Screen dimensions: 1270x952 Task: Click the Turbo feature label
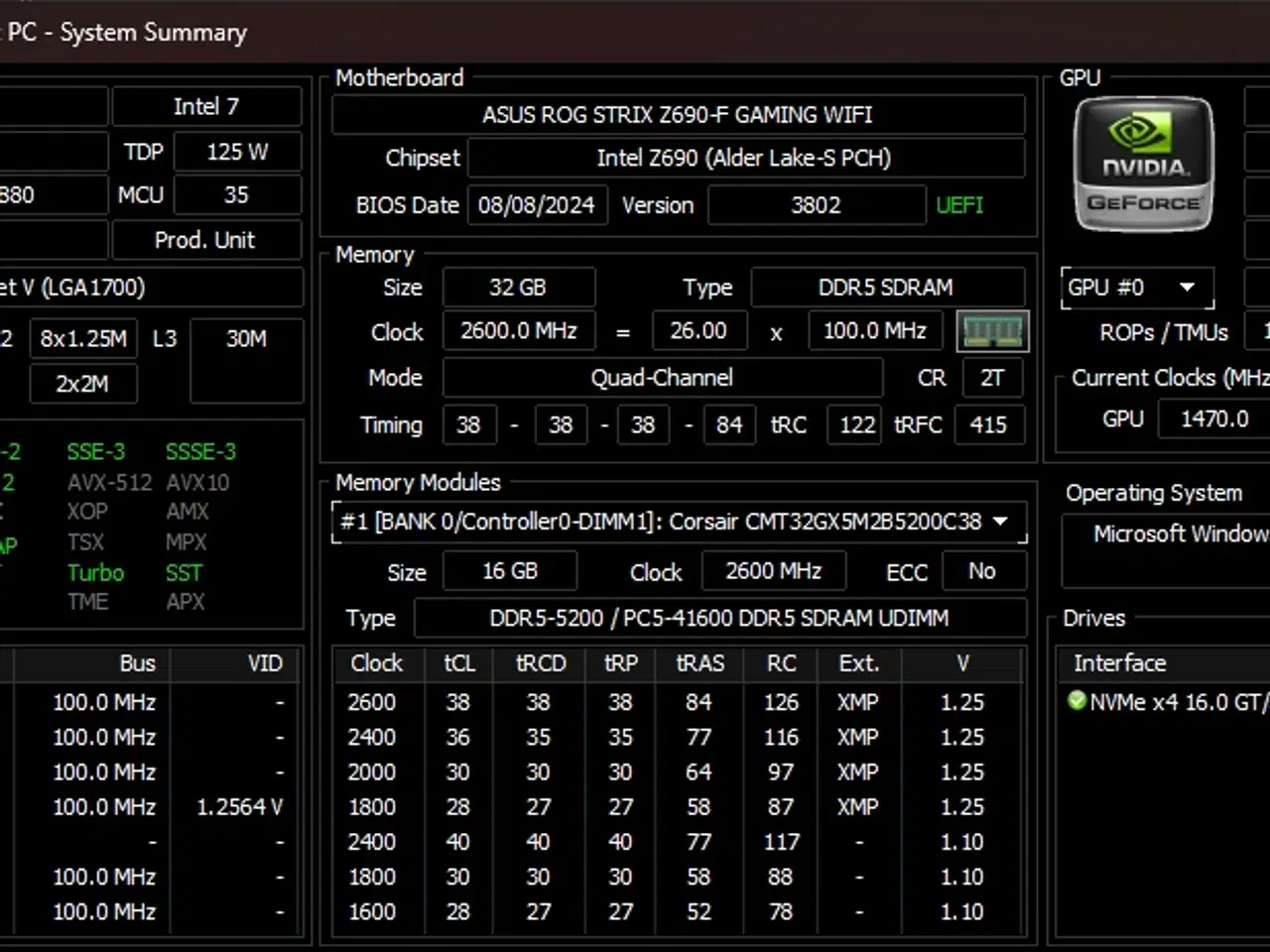tap(96, 573)
